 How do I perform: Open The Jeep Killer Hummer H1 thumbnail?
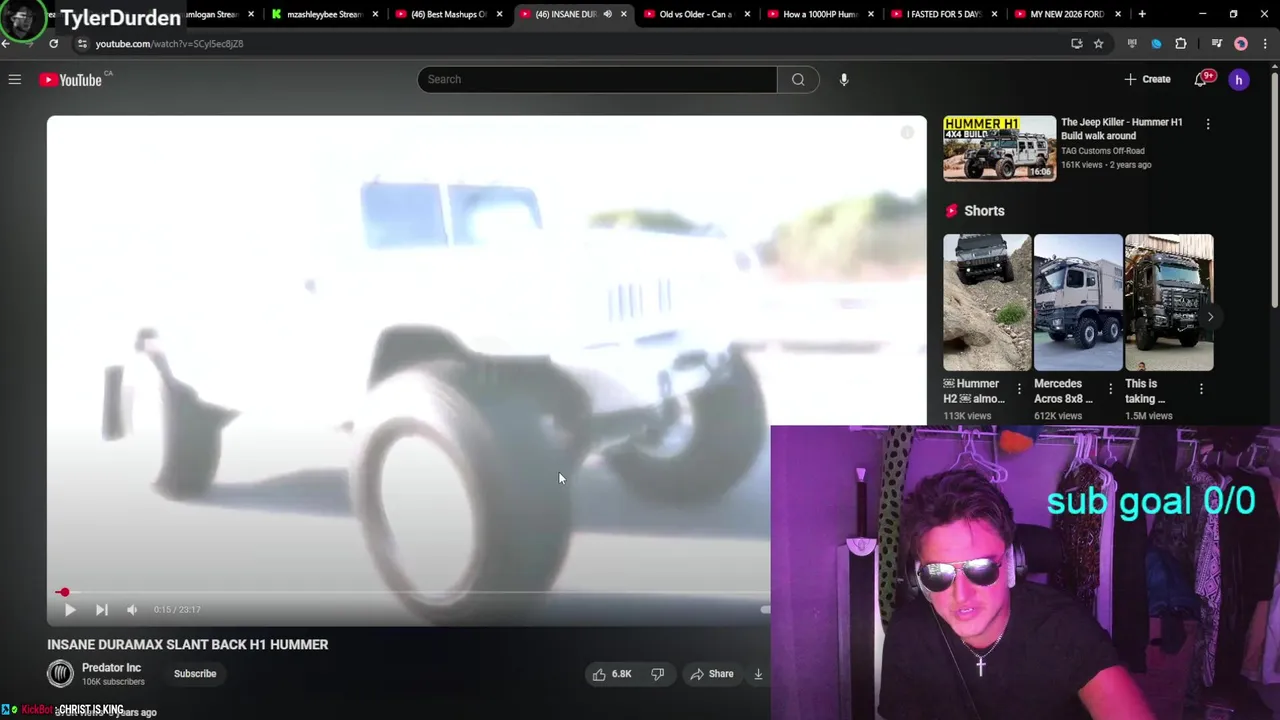[x=999, y=148]
